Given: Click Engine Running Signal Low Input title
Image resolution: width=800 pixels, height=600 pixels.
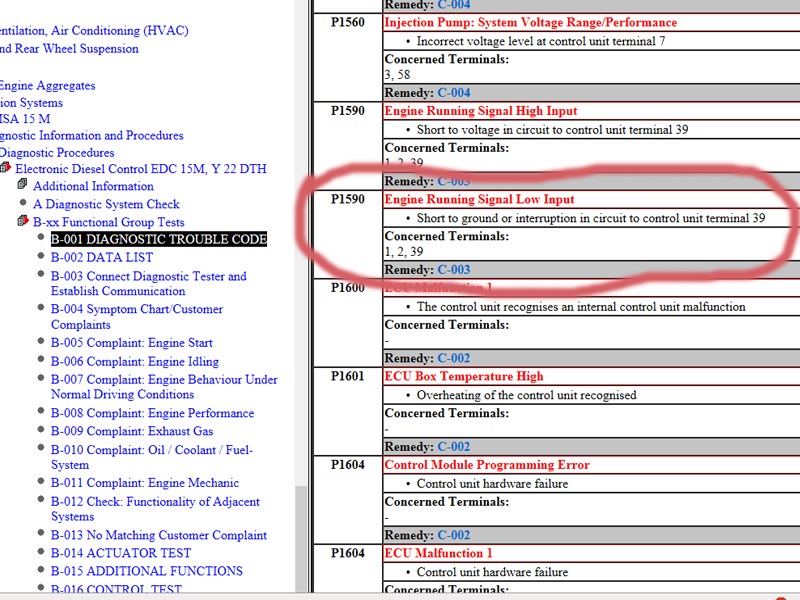Looking at the screenshot, I should [x=479, y=199].
